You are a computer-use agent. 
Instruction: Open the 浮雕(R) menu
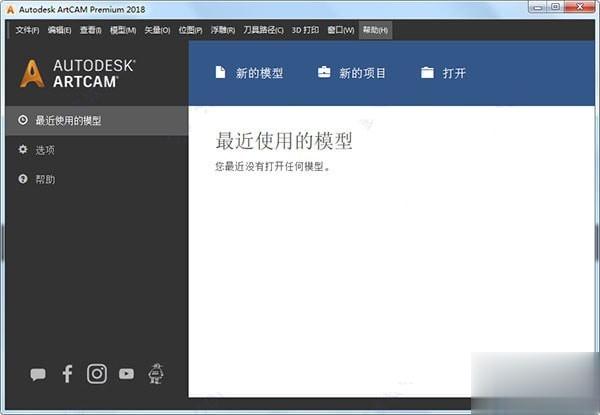[x=223, y=30]
